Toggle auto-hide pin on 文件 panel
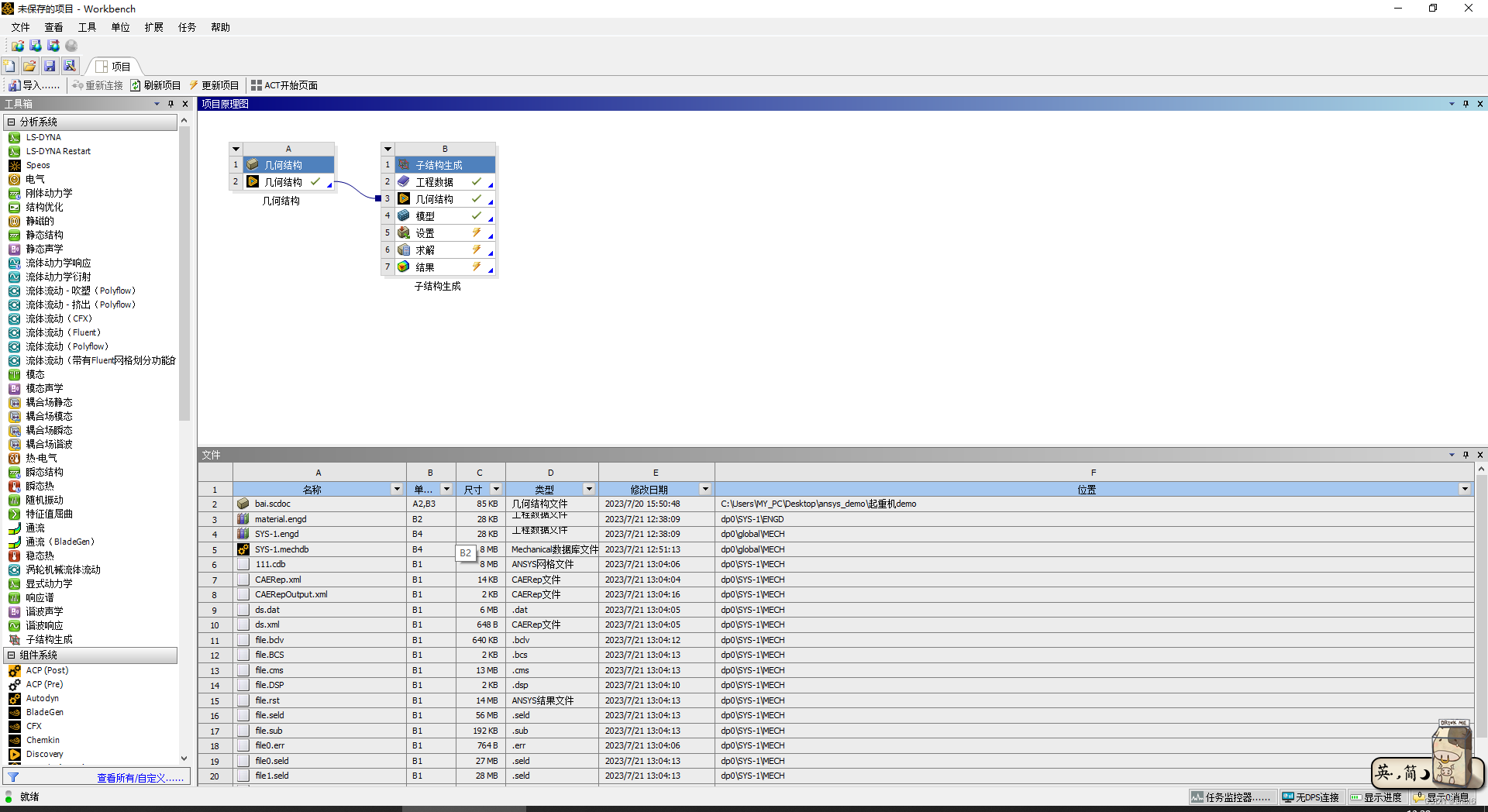The width and height of the screenshot is (1488, 812). coord(1466,455)
